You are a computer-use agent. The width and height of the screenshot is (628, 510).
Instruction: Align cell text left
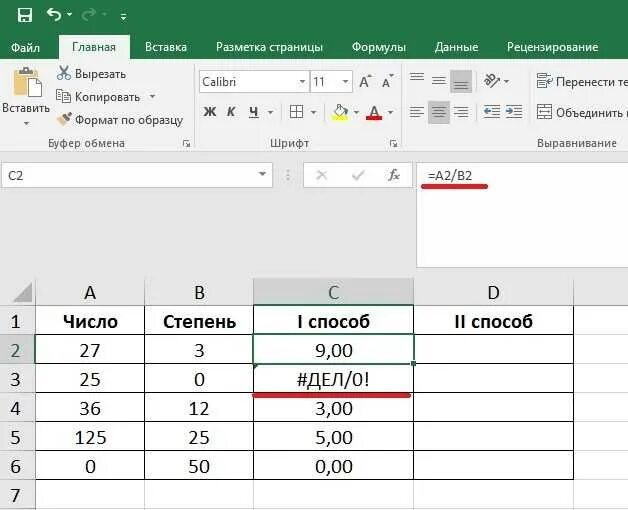click(417, 112)
